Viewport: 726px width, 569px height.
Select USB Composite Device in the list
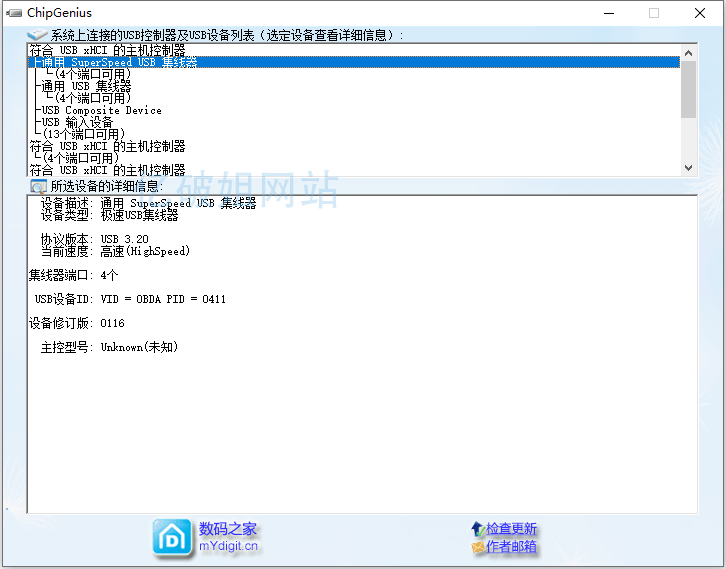coord(354,110)
